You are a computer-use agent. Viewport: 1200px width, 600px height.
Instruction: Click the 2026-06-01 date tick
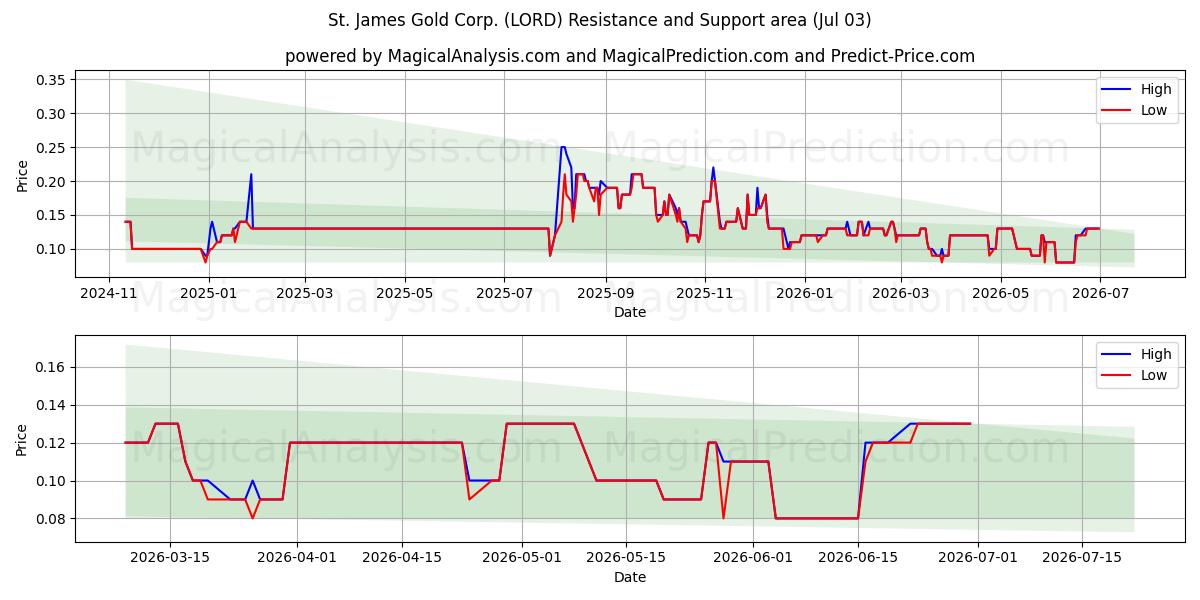point(753,558)
